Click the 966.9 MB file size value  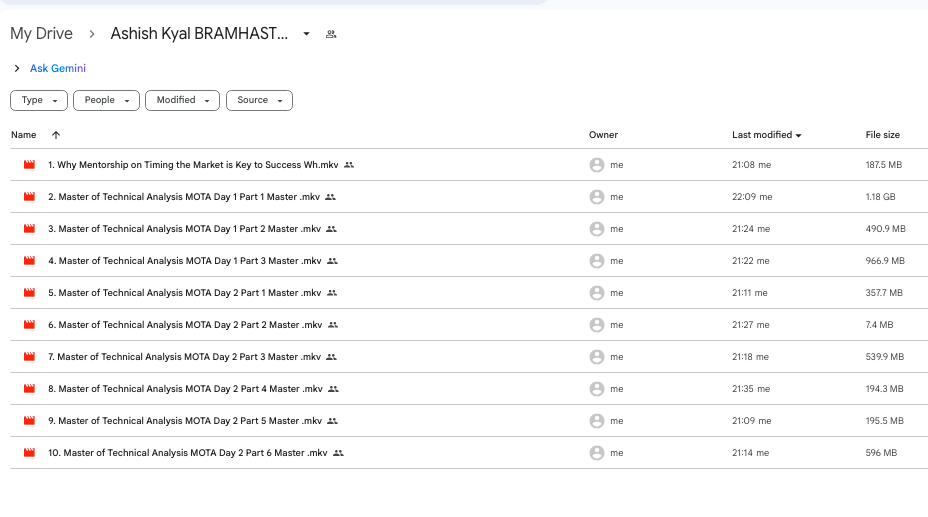point(885,261)
